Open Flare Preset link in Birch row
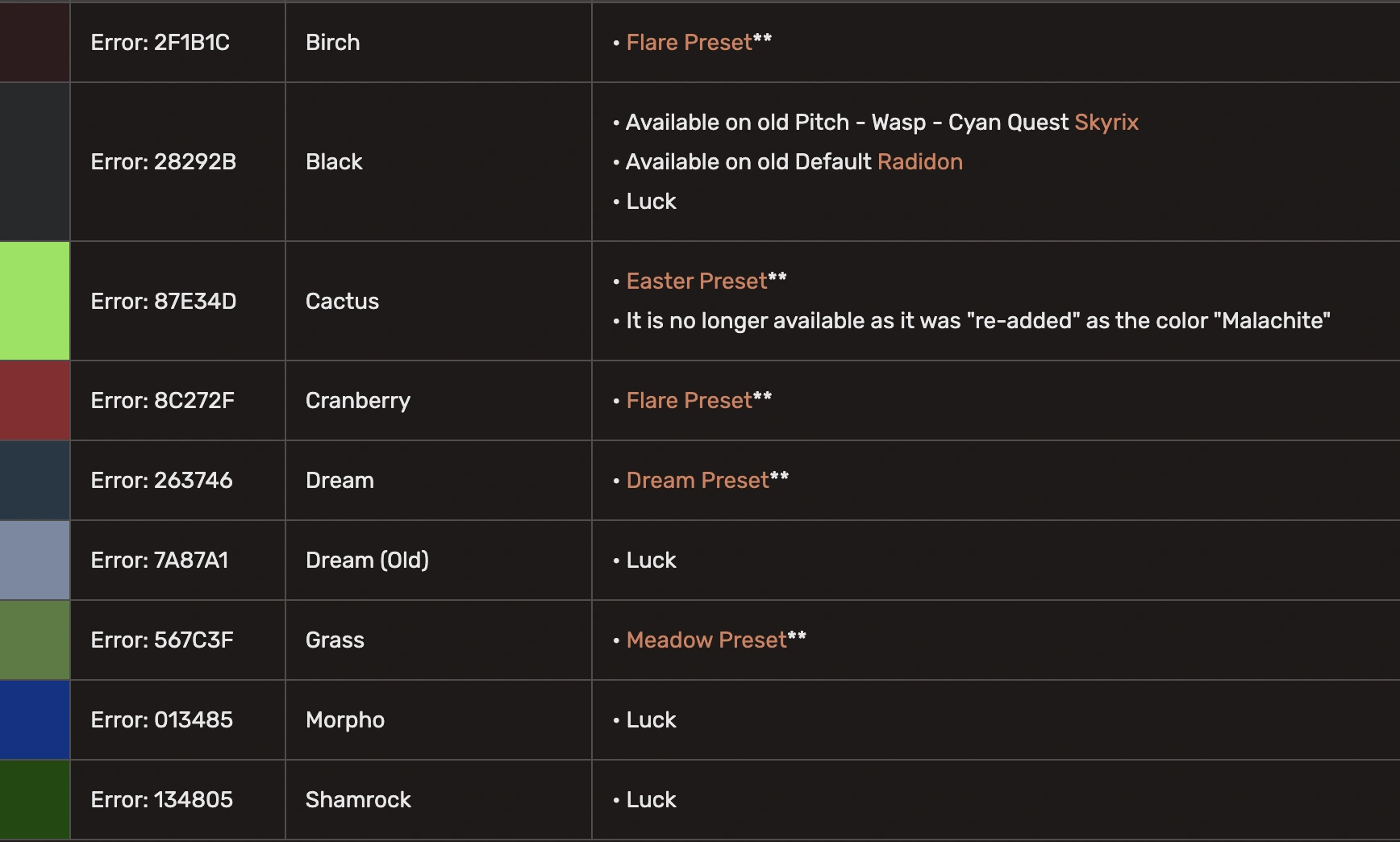 (x=689, y=43)
